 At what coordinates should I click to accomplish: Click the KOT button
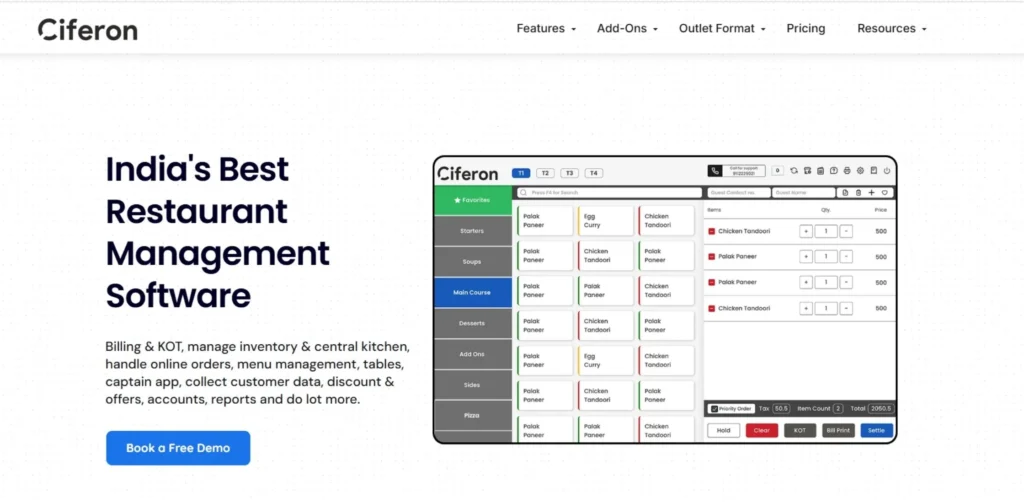pos(800,430)
